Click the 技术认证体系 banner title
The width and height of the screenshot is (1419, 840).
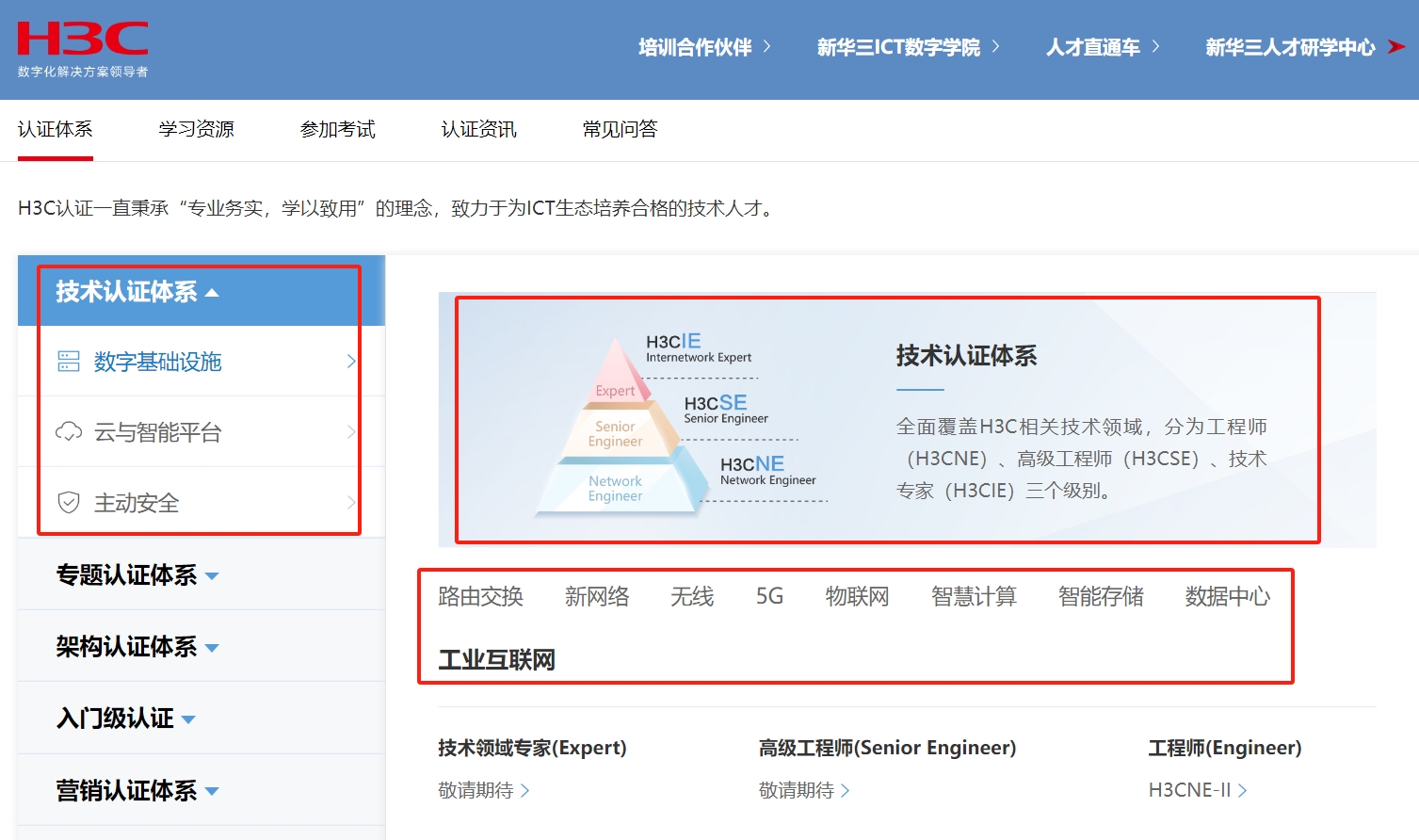966,356
